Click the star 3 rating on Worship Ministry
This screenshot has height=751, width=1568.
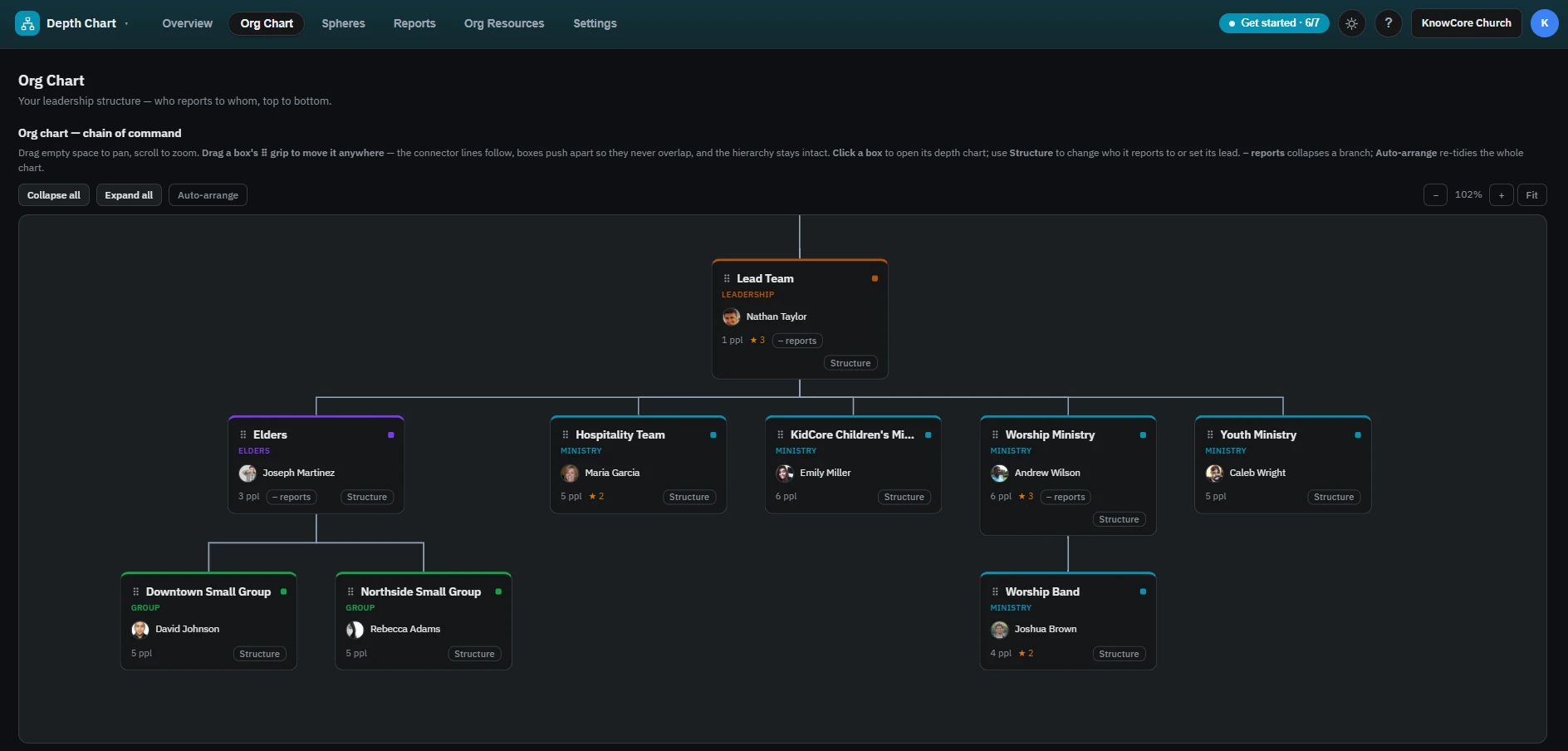click(x=1026, y=496)
